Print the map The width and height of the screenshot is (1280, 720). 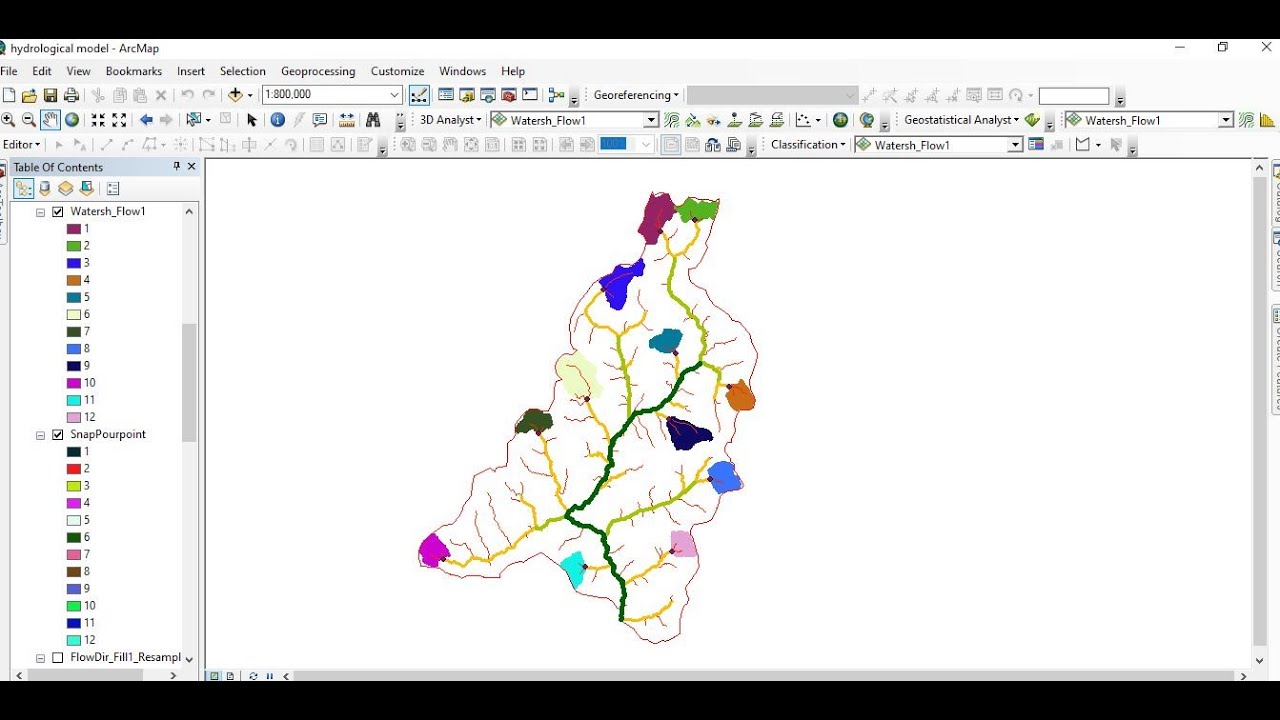pos(71,95)
